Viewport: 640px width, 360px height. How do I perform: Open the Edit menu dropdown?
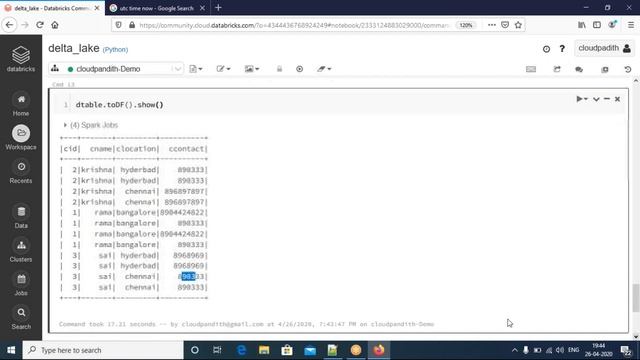(x=223, y=69)
